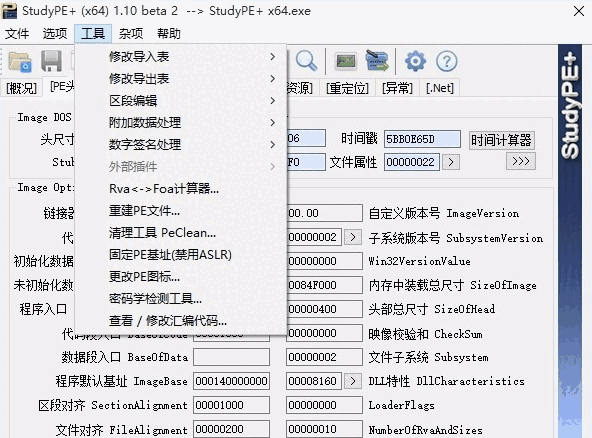Click the DllCharacteristics field 00008160
The height and width of the screenshot is (438, 592).
click(x=314, y=381)
